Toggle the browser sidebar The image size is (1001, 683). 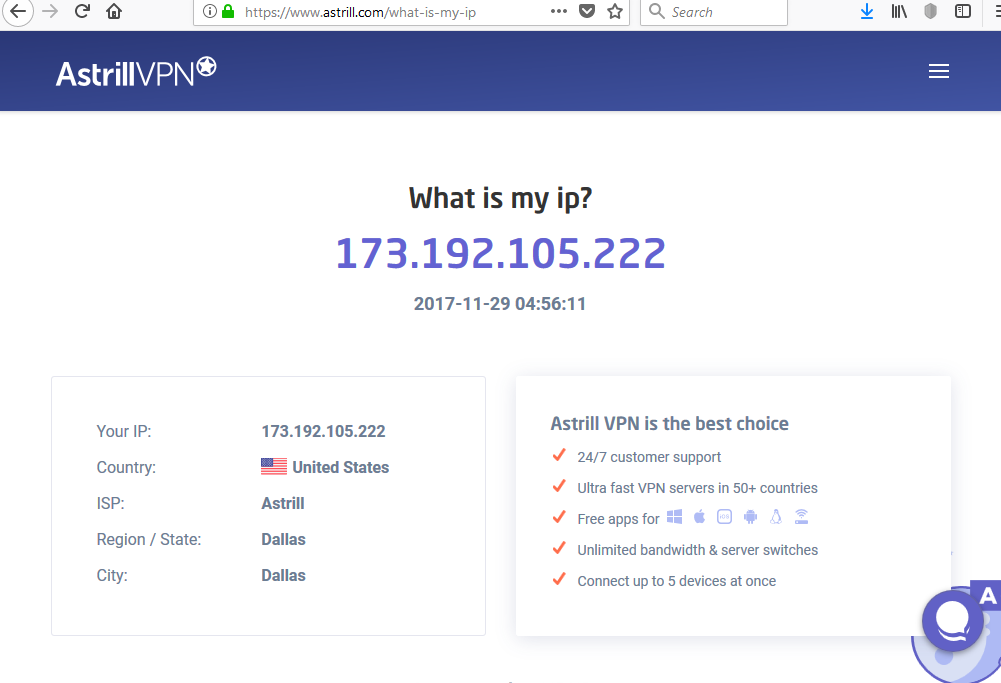click(963, 11)
